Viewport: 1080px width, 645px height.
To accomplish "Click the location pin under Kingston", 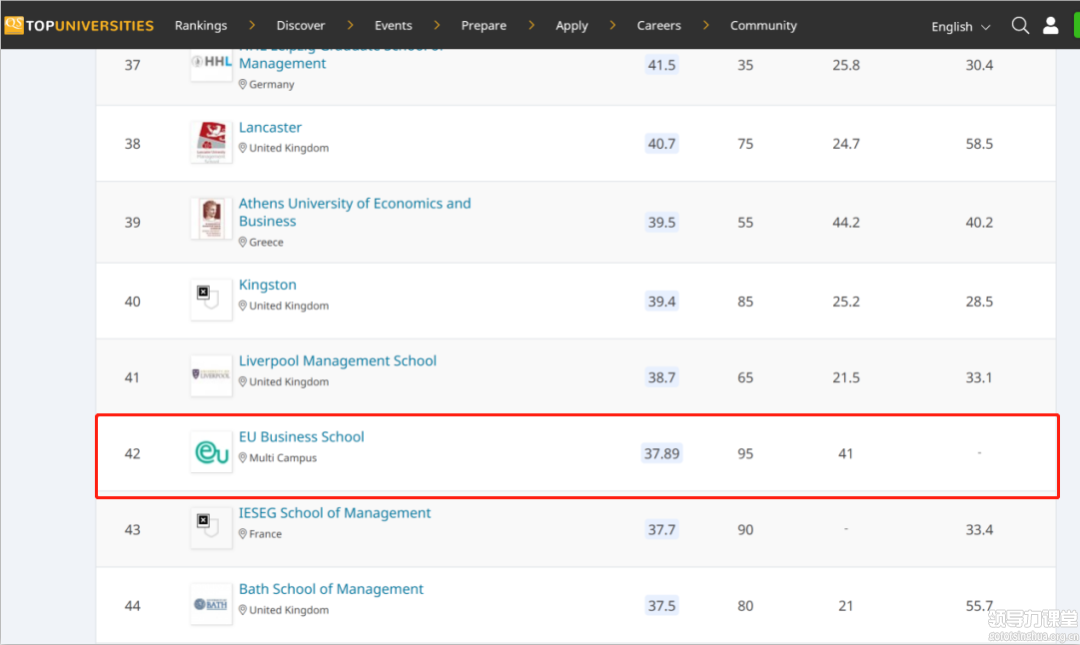I will pyautogui.click(x=242, y=305).
